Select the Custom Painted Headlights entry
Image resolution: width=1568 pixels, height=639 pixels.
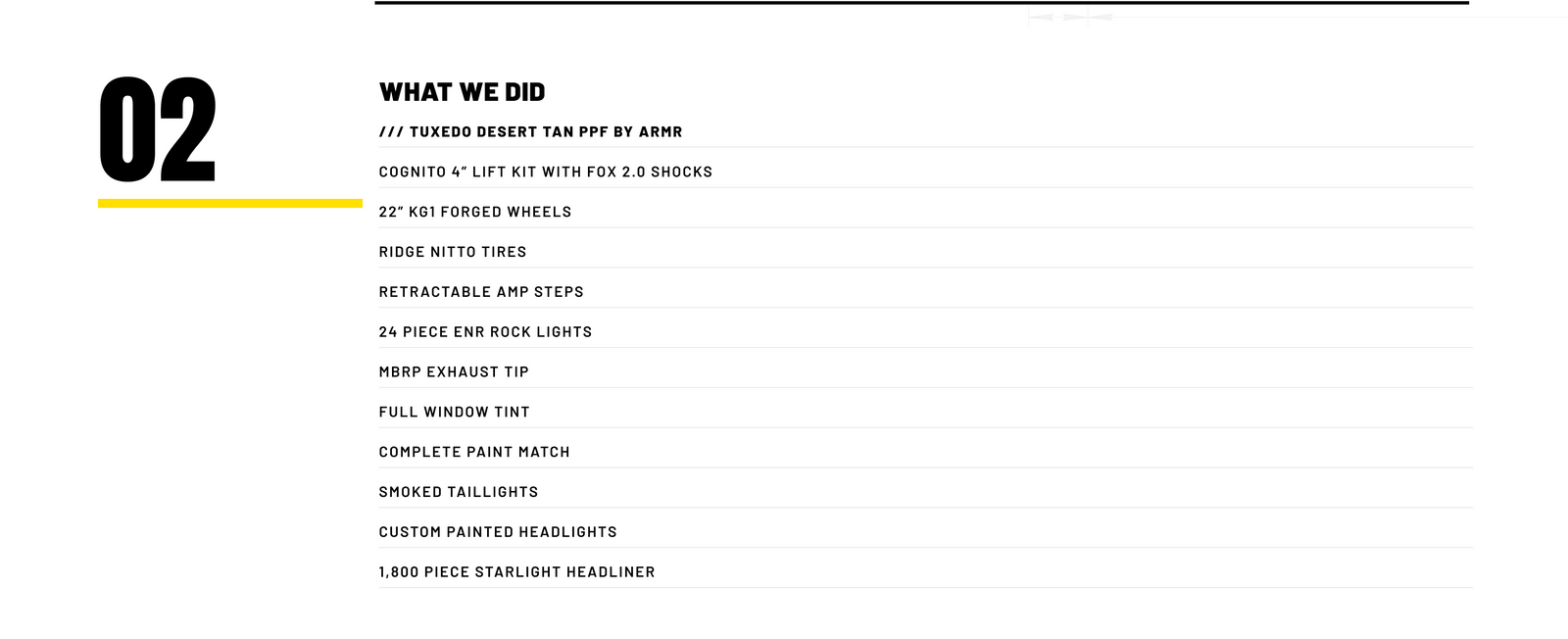coord(498,533)
